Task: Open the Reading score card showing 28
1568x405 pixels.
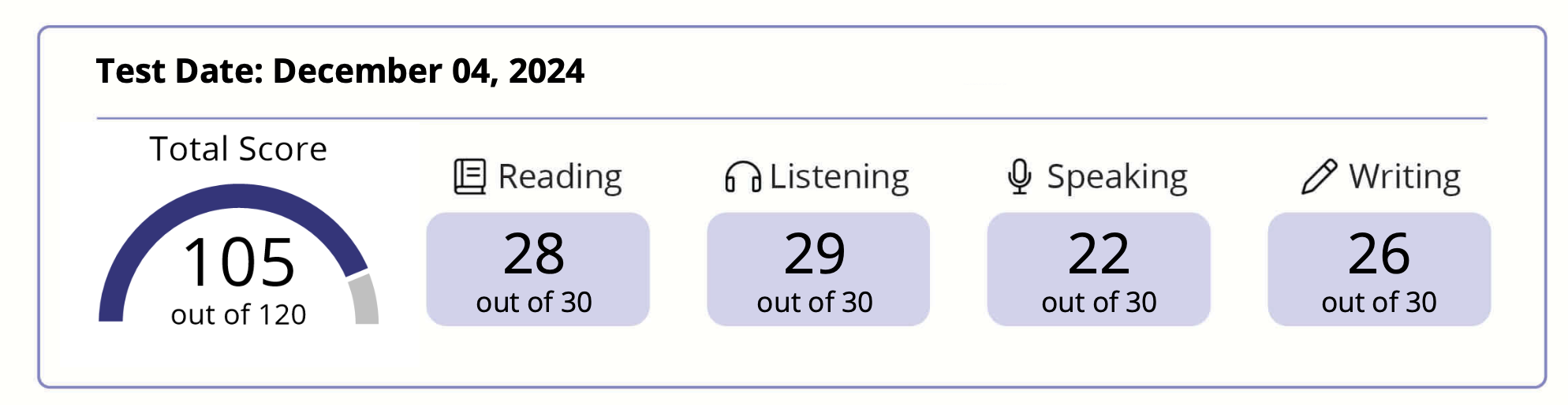Action: pyautogui.click(x=538, y=269)
